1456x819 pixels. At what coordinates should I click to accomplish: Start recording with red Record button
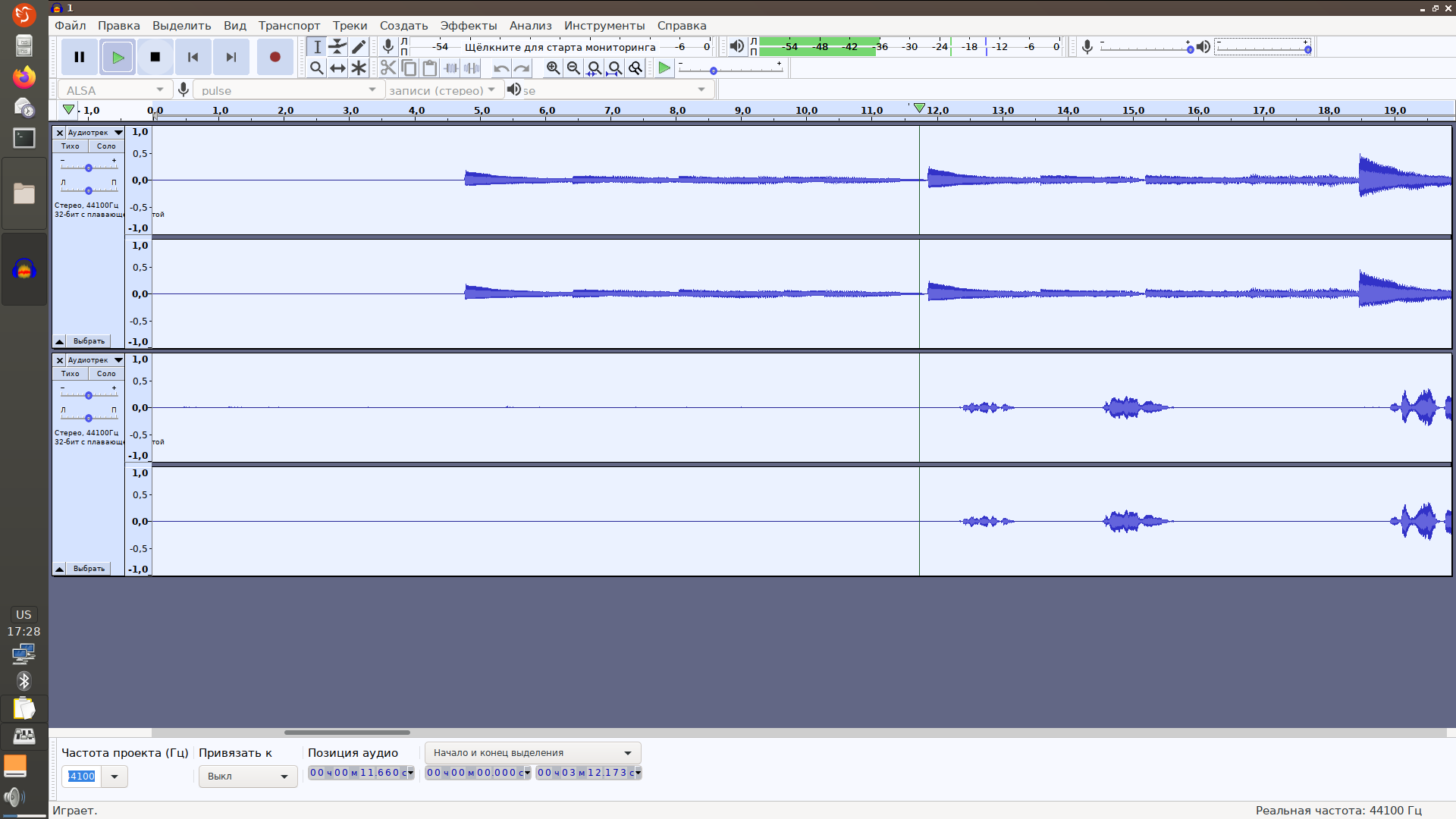click(x=275, y=57)
